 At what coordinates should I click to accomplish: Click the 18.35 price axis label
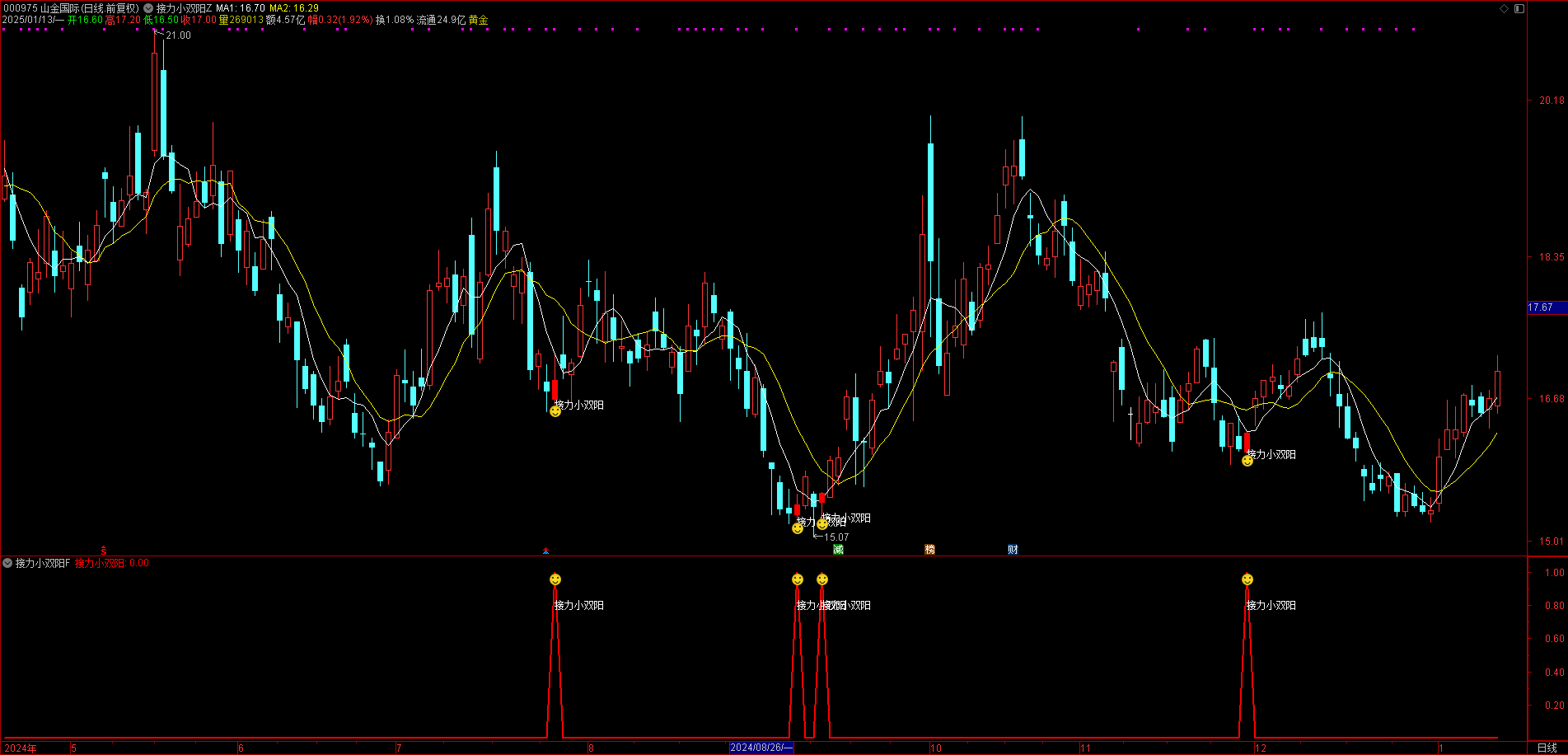(1552, 257)
